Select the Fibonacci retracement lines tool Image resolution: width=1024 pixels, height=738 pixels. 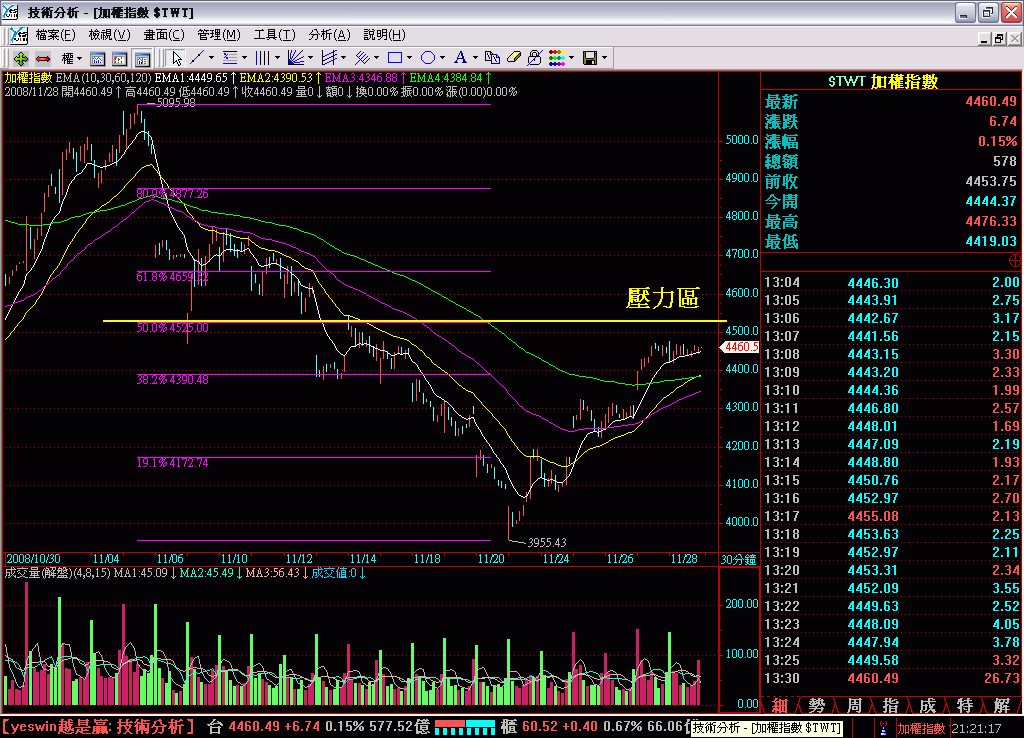coord(230,58)
